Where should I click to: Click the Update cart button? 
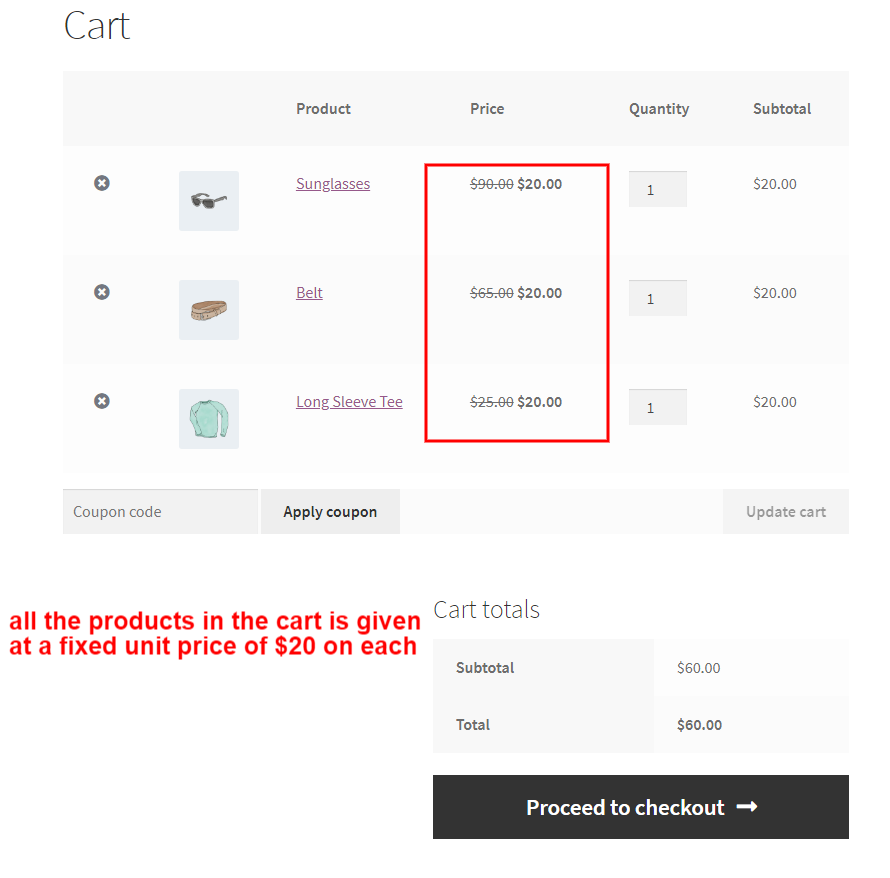point(786,511)
